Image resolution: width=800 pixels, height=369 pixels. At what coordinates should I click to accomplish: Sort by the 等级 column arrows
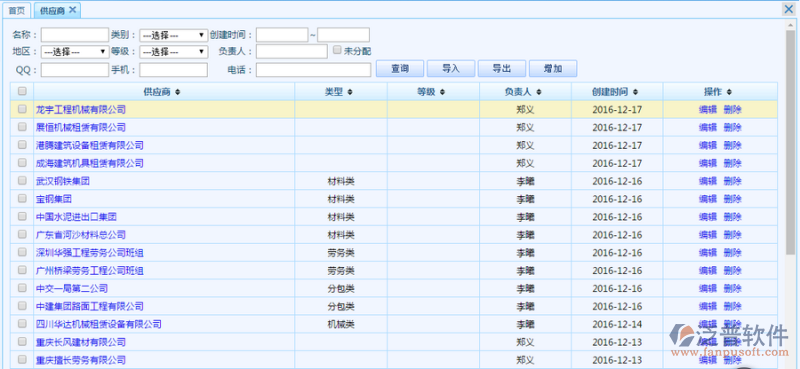pyautogui.click(x=442, y=92)
